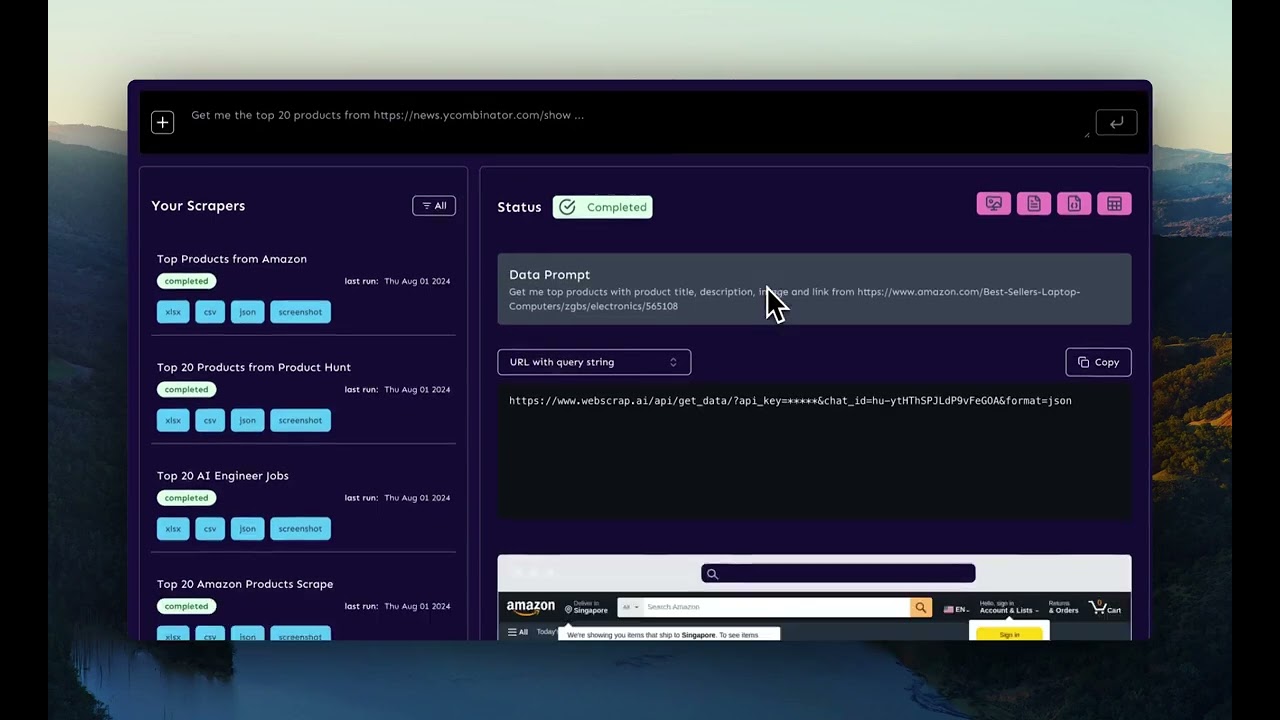Download xlsx for Top 20 AI Engineer Jobs

tap(173, 528)
